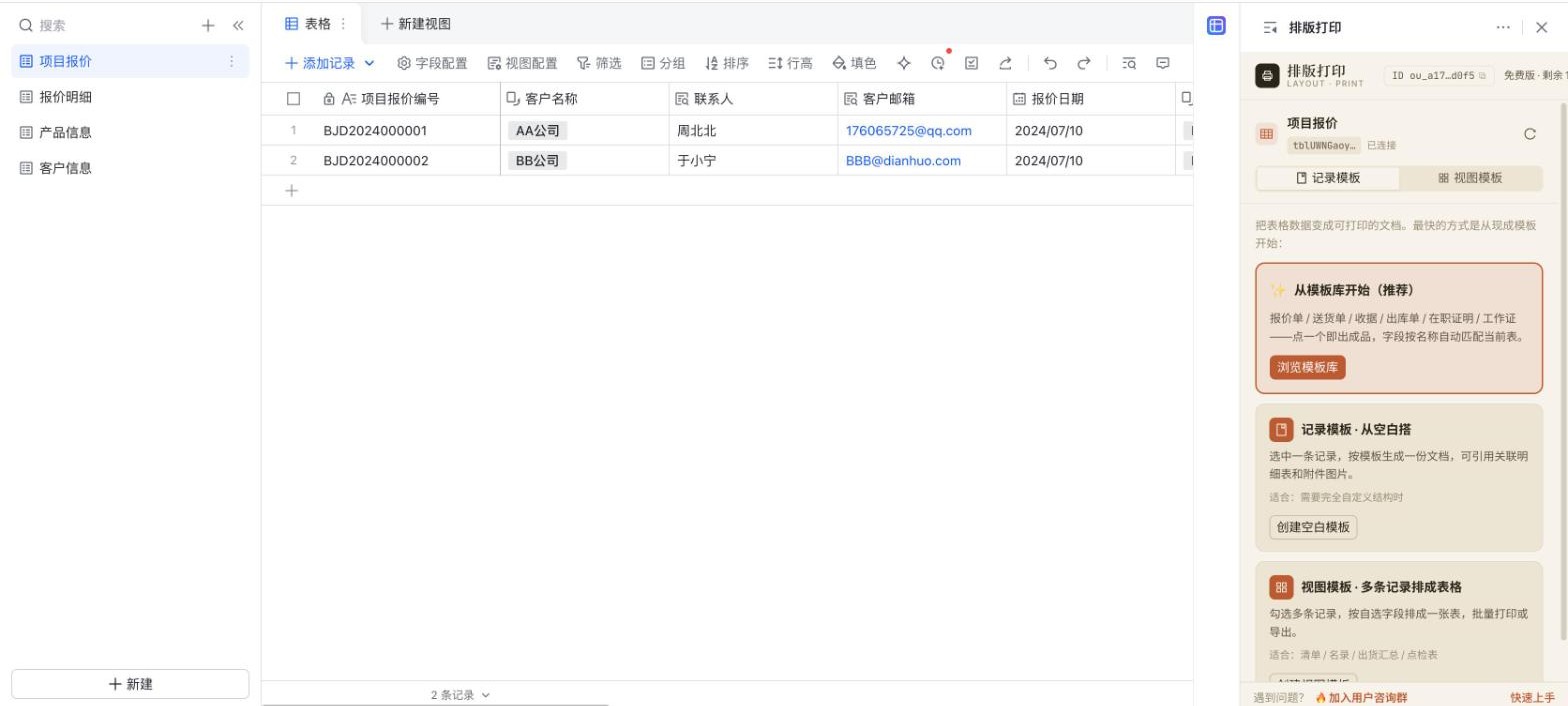
Task: Click the printer logo of 排版打印
Action: click(x=1267, y=76)
